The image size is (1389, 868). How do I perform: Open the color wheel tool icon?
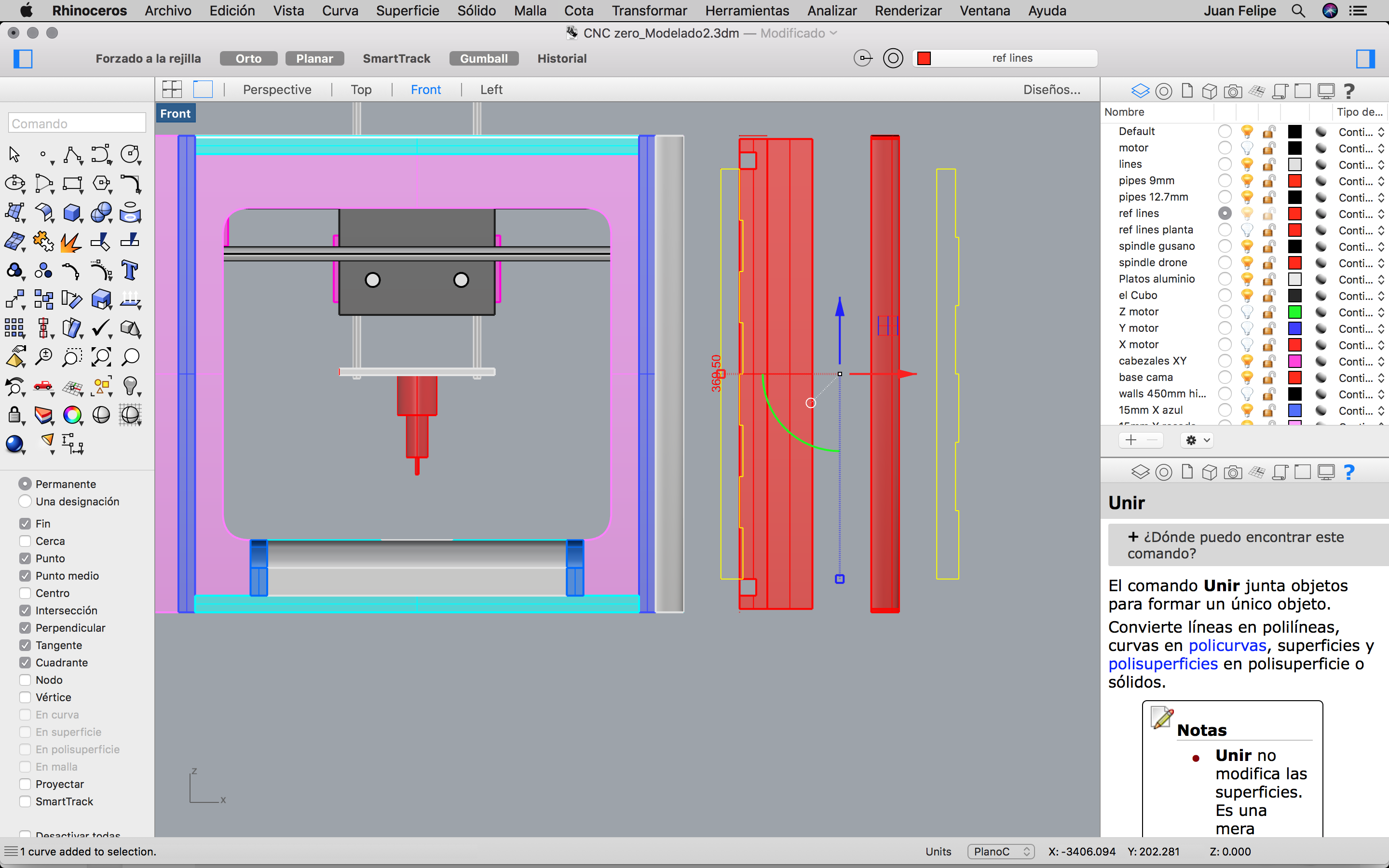click(72, 415)
